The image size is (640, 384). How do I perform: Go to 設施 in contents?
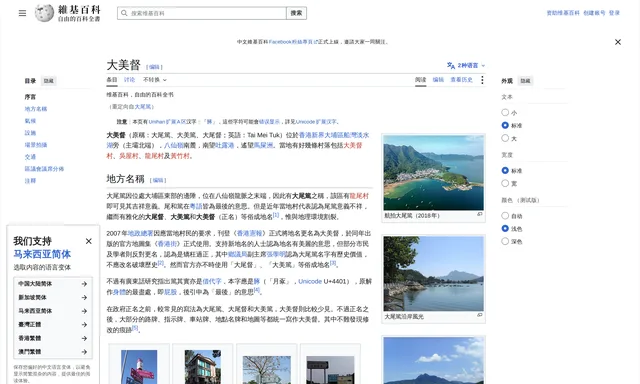point(30,133)
